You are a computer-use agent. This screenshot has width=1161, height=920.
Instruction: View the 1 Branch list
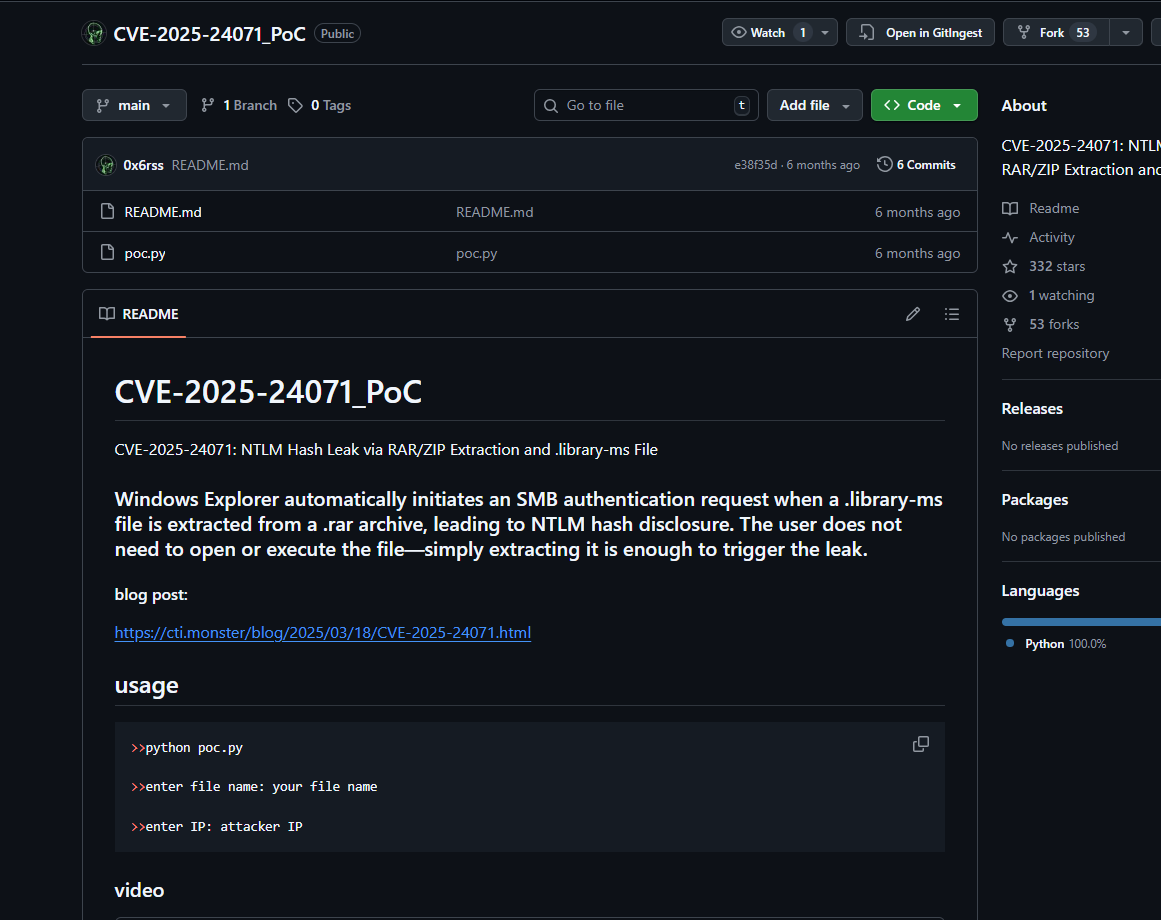[239, 105]
